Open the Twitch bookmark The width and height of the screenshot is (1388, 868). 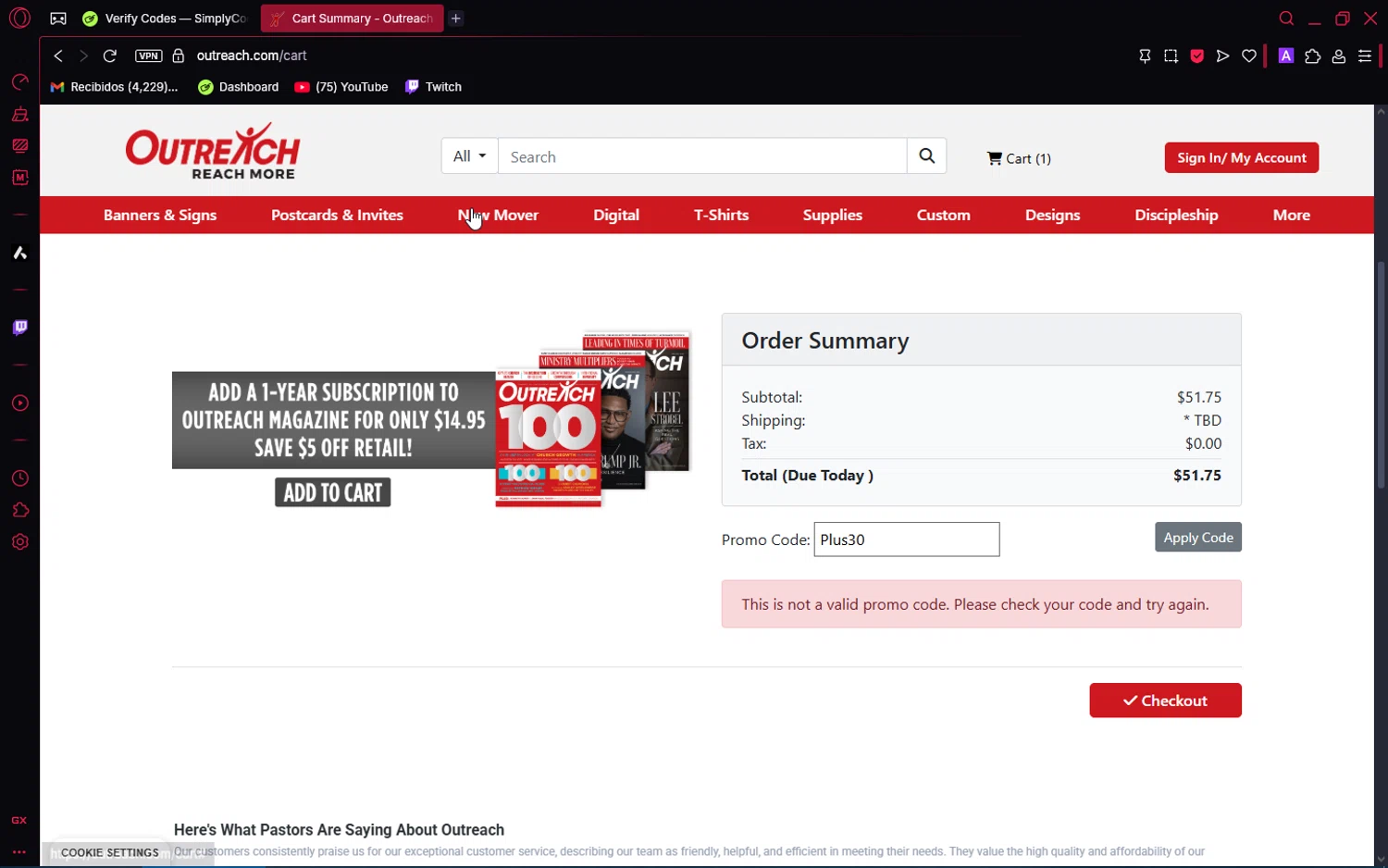[x=433, y=87]
